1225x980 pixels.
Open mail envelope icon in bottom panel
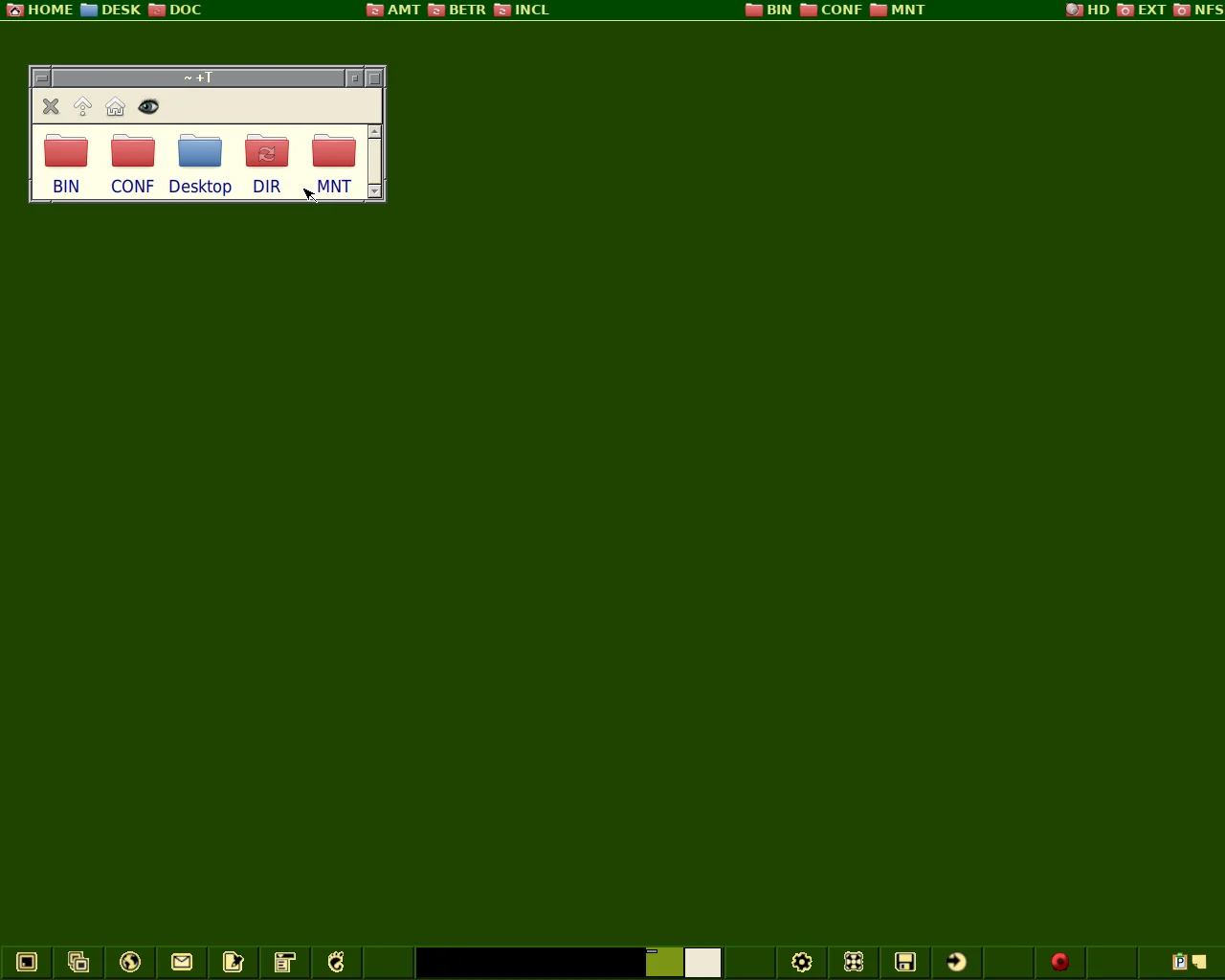coord(182,962)
